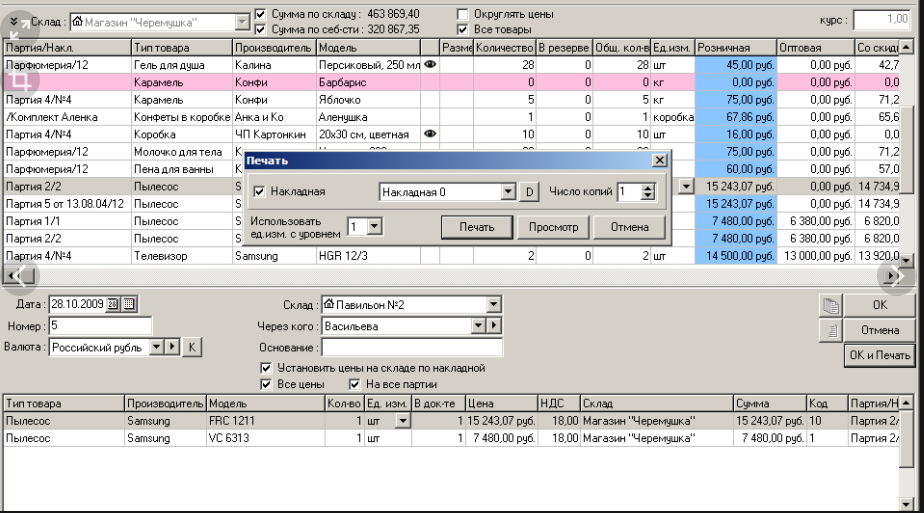Open the top Склад dropdown Магазин Черемушка
Image resolution: width=924 pixels, height=513 pixels.
(x=242, y=22)
